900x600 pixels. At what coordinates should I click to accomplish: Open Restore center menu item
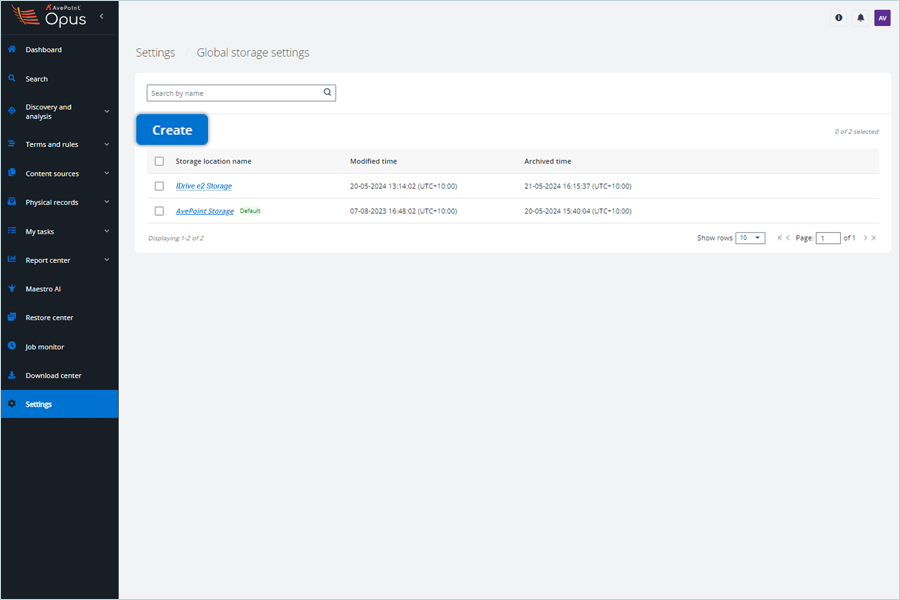pyautogui.click(x=60, y=318)
